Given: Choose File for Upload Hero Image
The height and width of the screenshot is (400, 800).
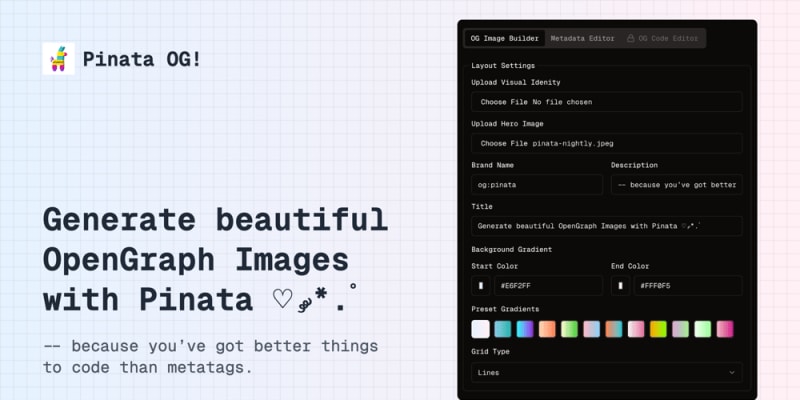Looking at the screenshot, I should [504, 143].
